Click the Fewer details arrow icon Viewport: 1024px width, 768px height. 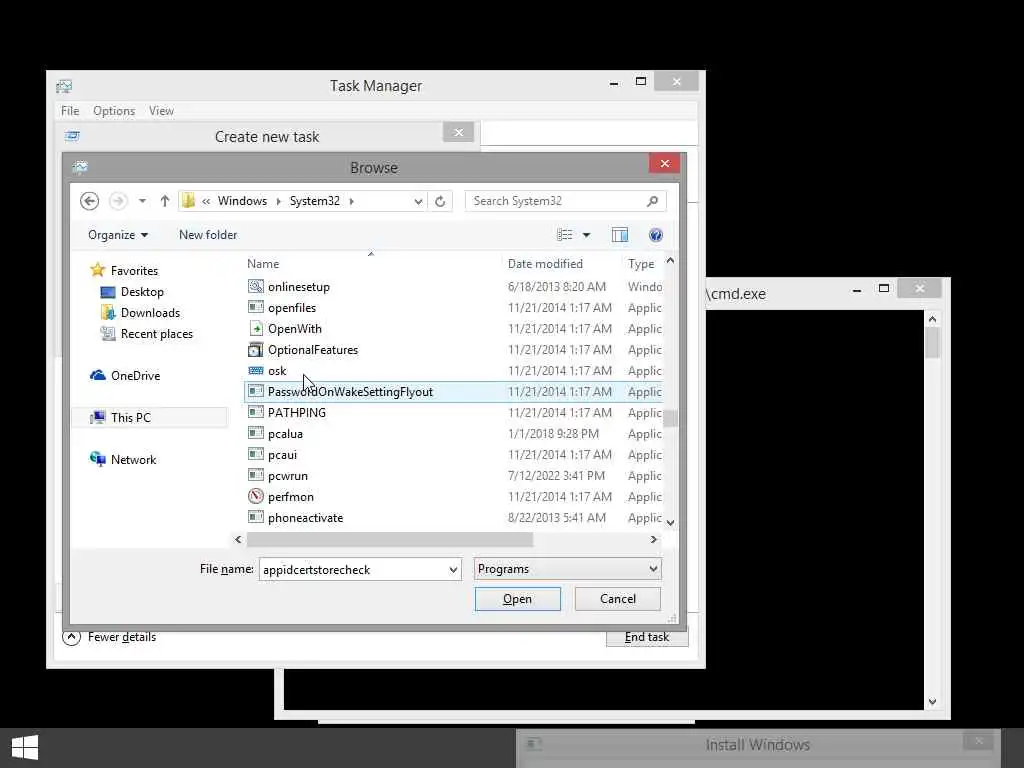pyautogui.click(x=71, y=637)
